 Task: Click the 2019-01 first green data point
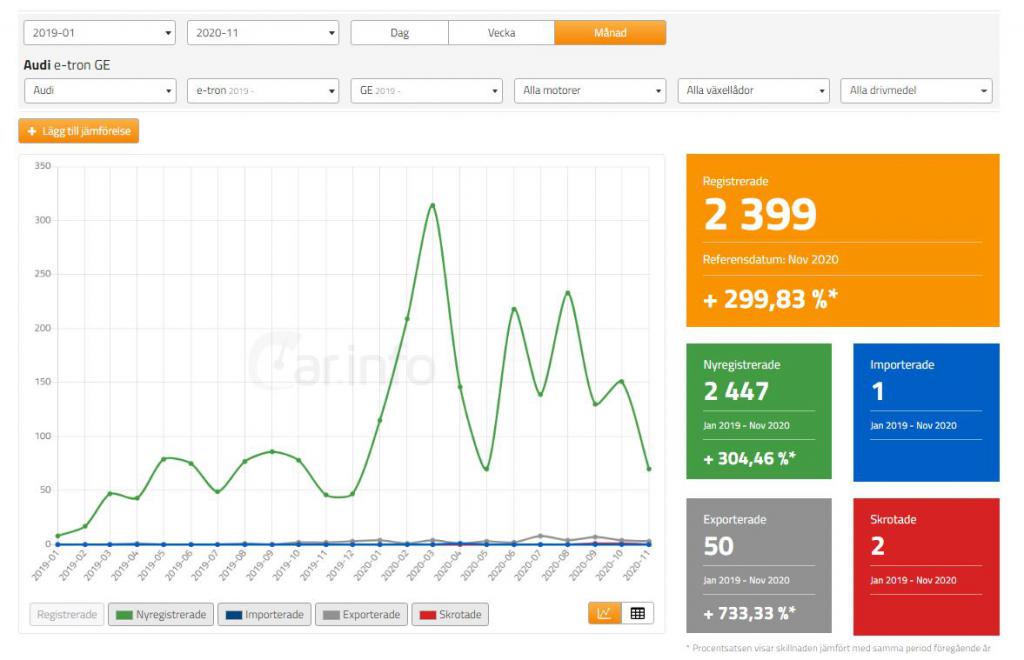57,536
